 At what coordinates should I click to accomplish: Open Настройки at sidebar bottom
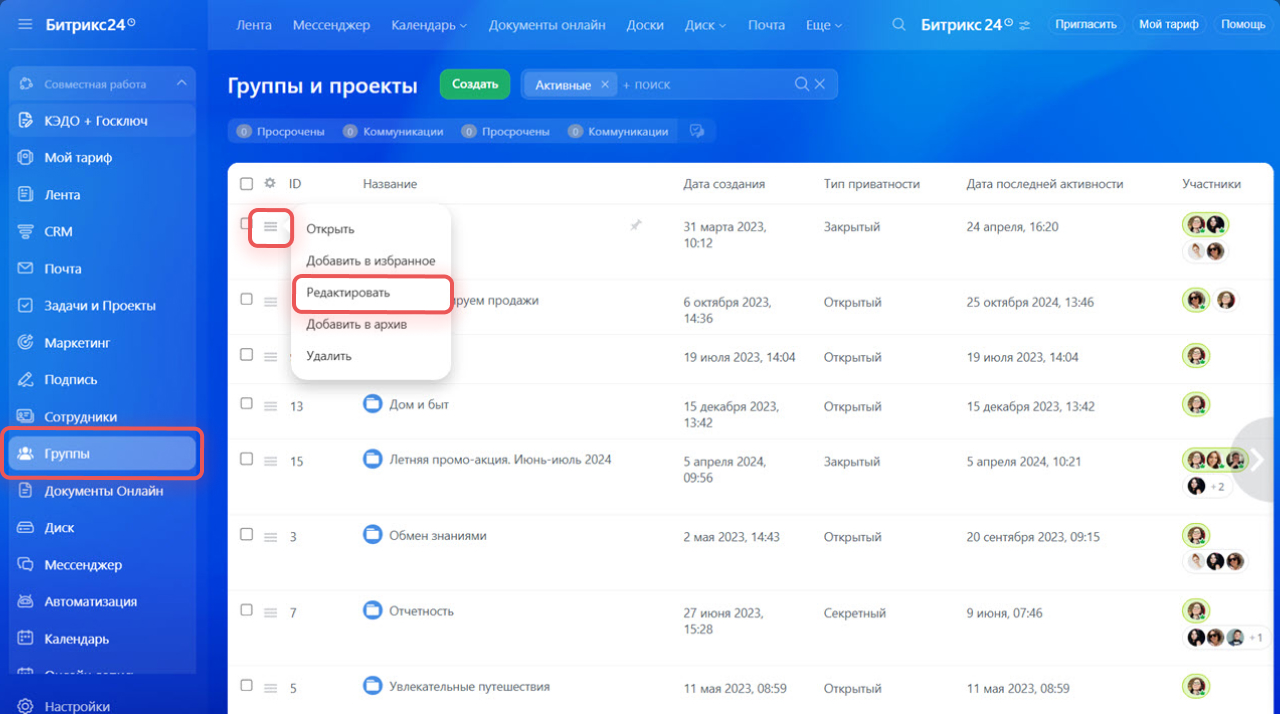pyautogui.click(x=65, y=706)
